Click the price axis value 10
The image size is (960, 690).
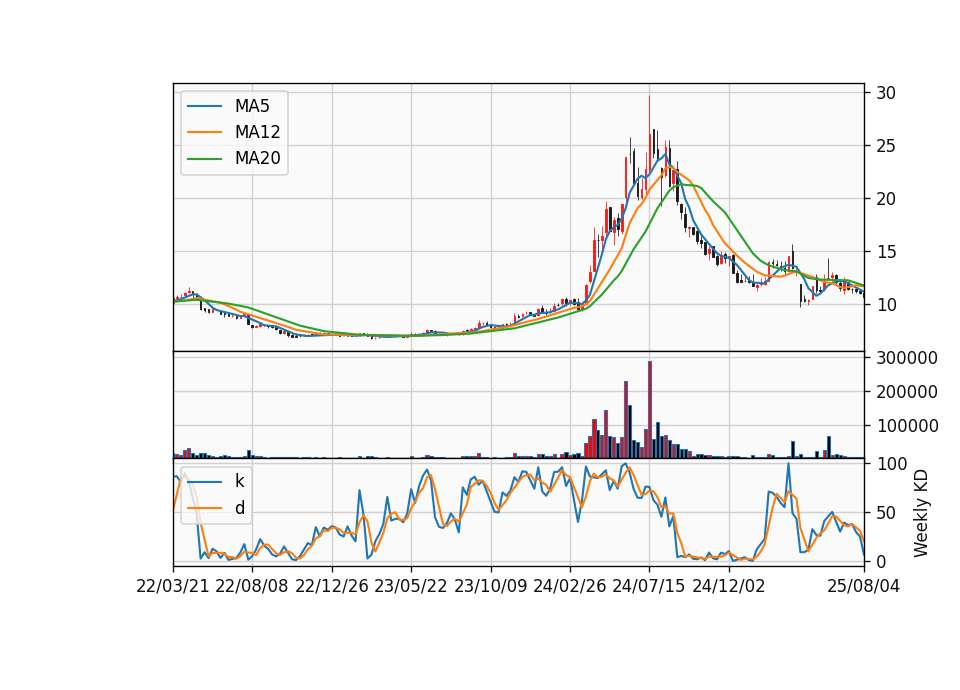click(886, 305)
